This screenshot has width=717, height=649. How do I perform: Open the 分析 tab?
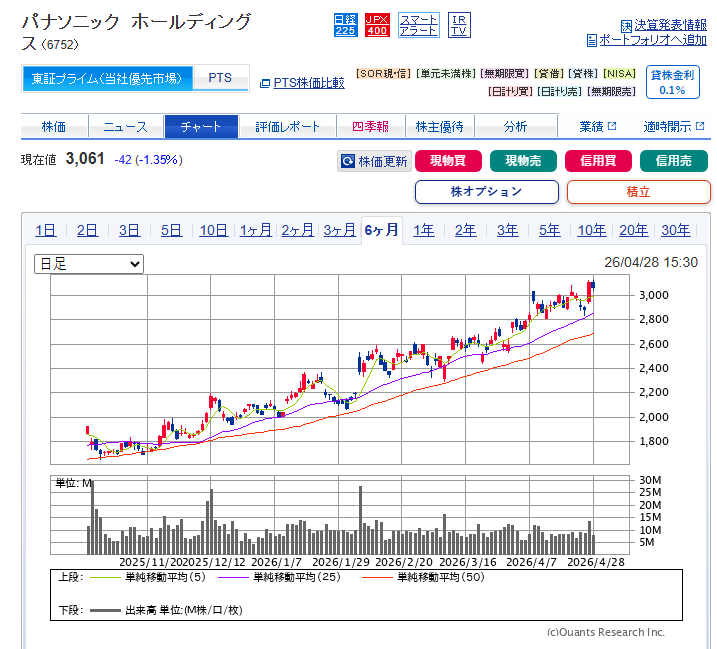point(515,127)
